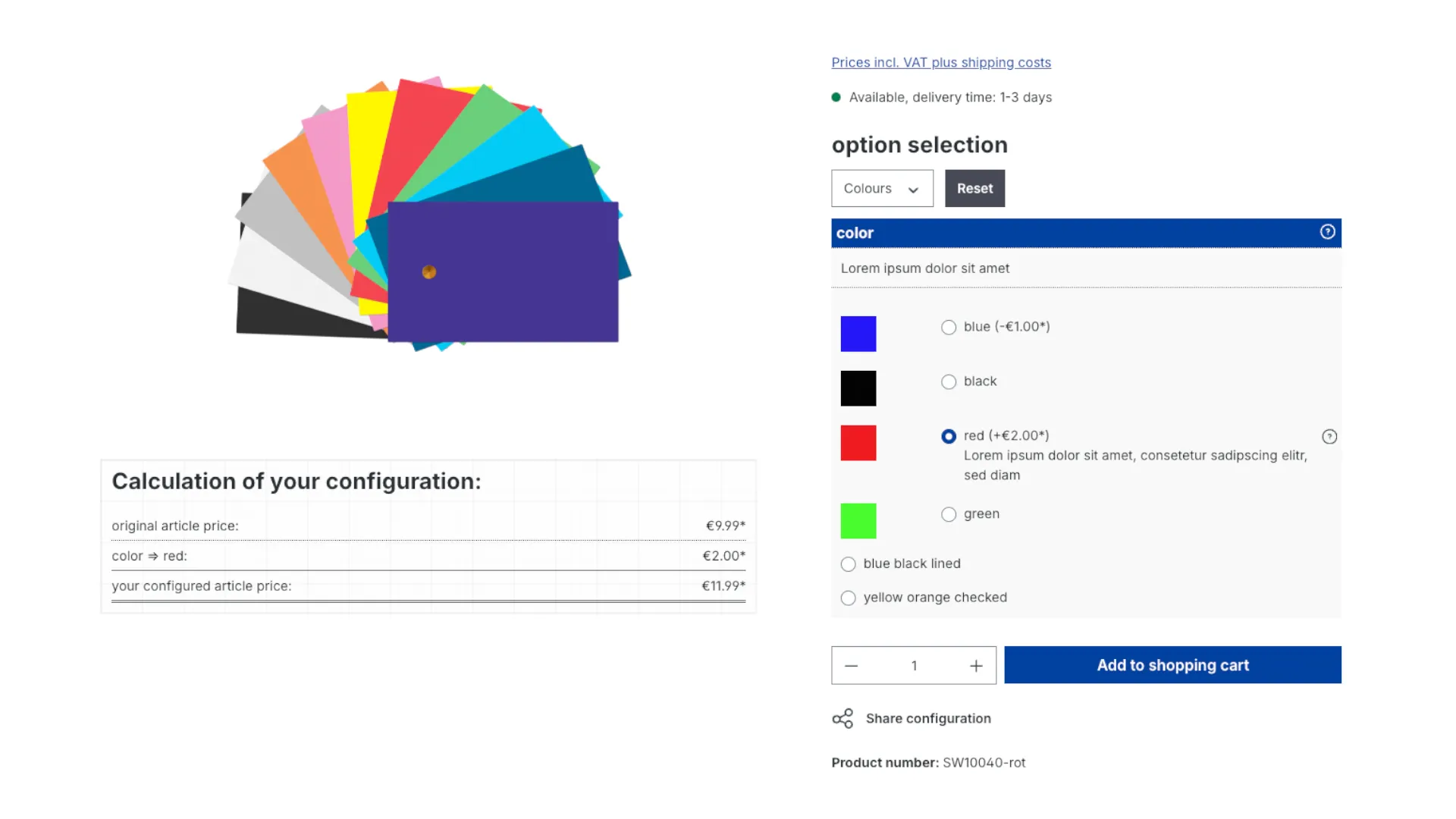
Task: Decrease quantity with the minus icon
Action: tap(851, 665)
